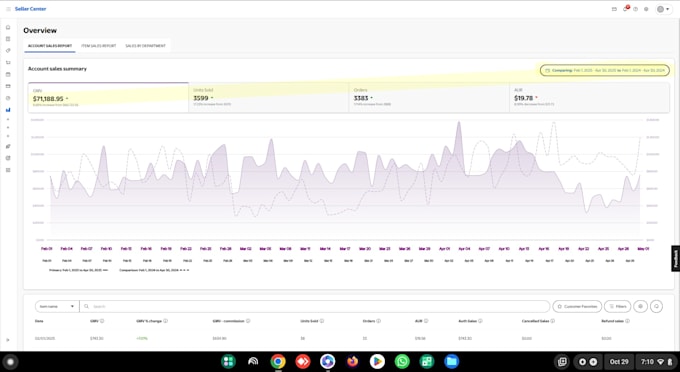Select the Units Sold 3599 metric card

pos(269,98)
